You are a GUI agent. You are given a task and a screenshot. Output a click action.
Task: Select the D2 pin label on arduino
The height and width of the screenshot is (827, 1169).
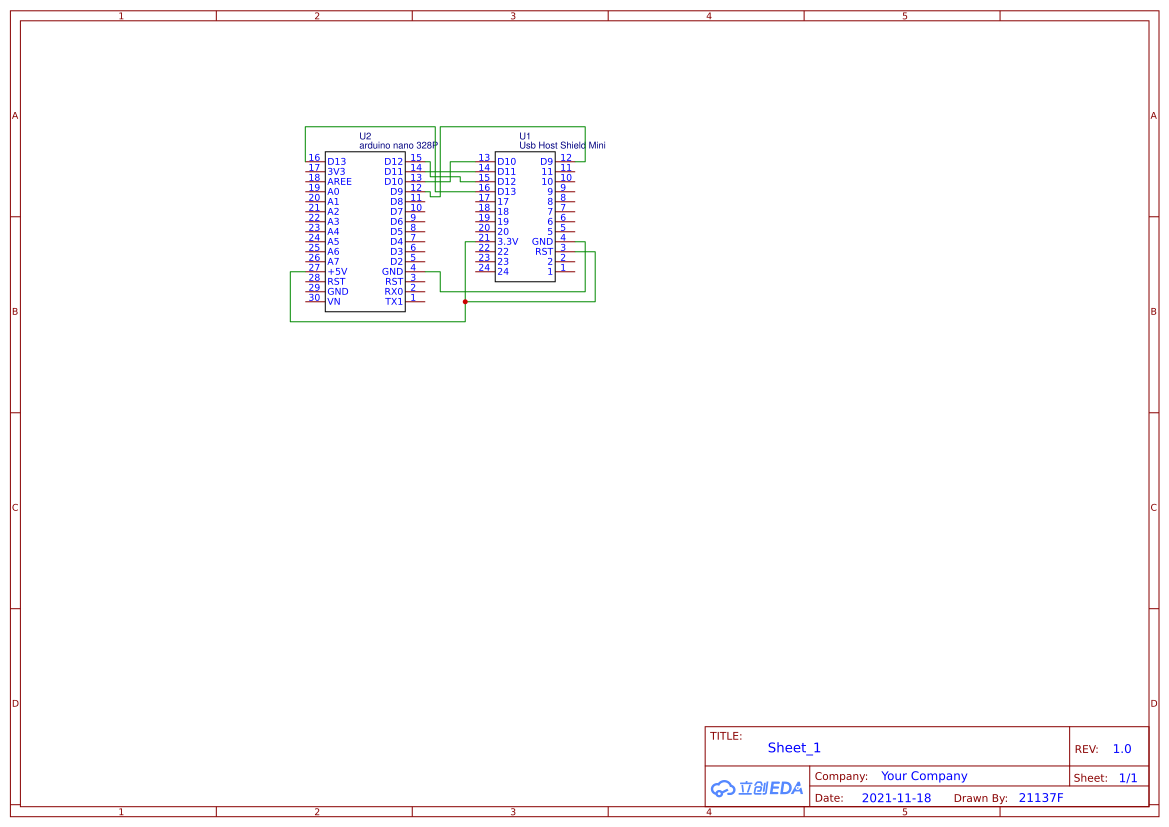pyautogui.click(x=397, y=262)
